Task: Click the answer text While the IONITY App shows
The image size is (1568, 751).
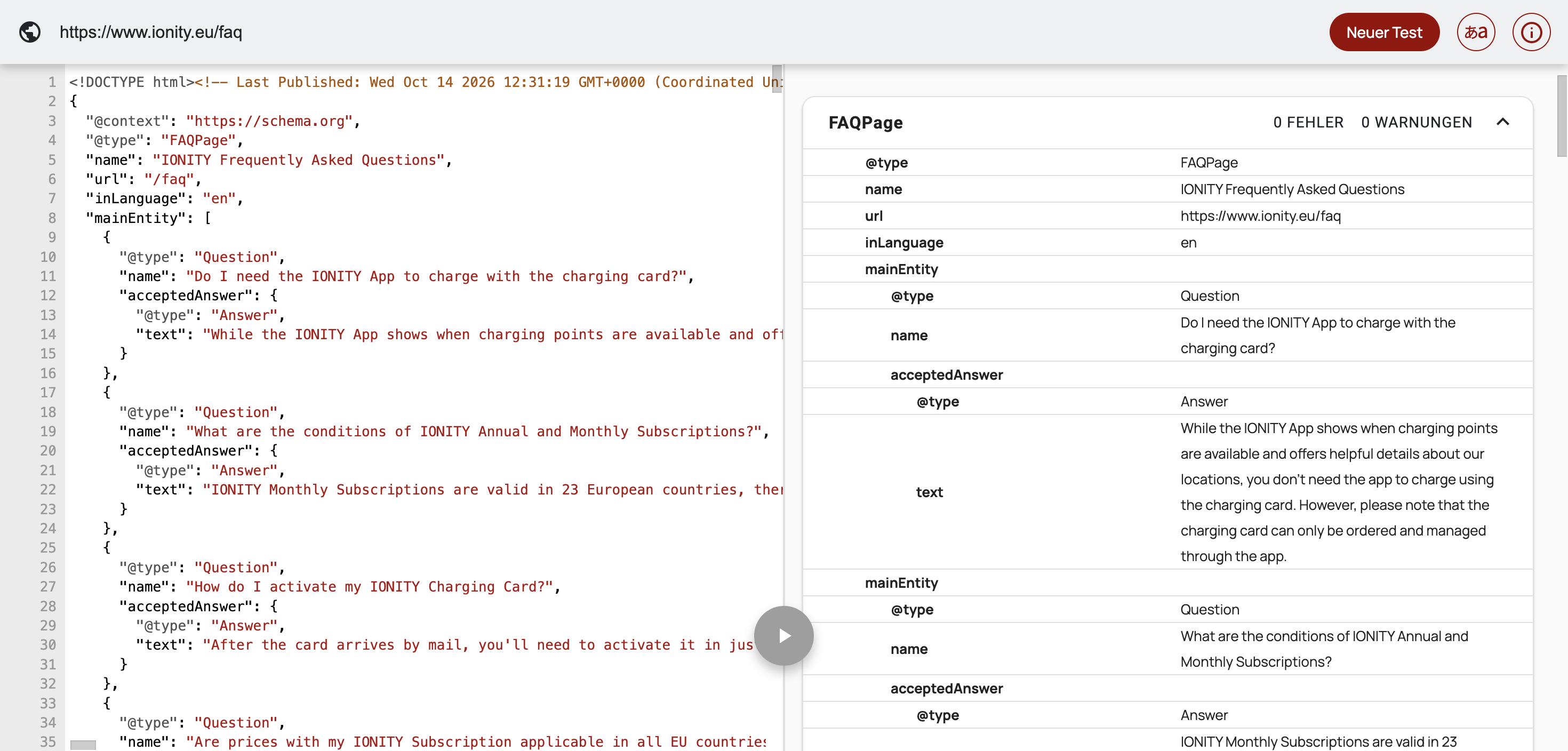Action: pos(1338,492)
